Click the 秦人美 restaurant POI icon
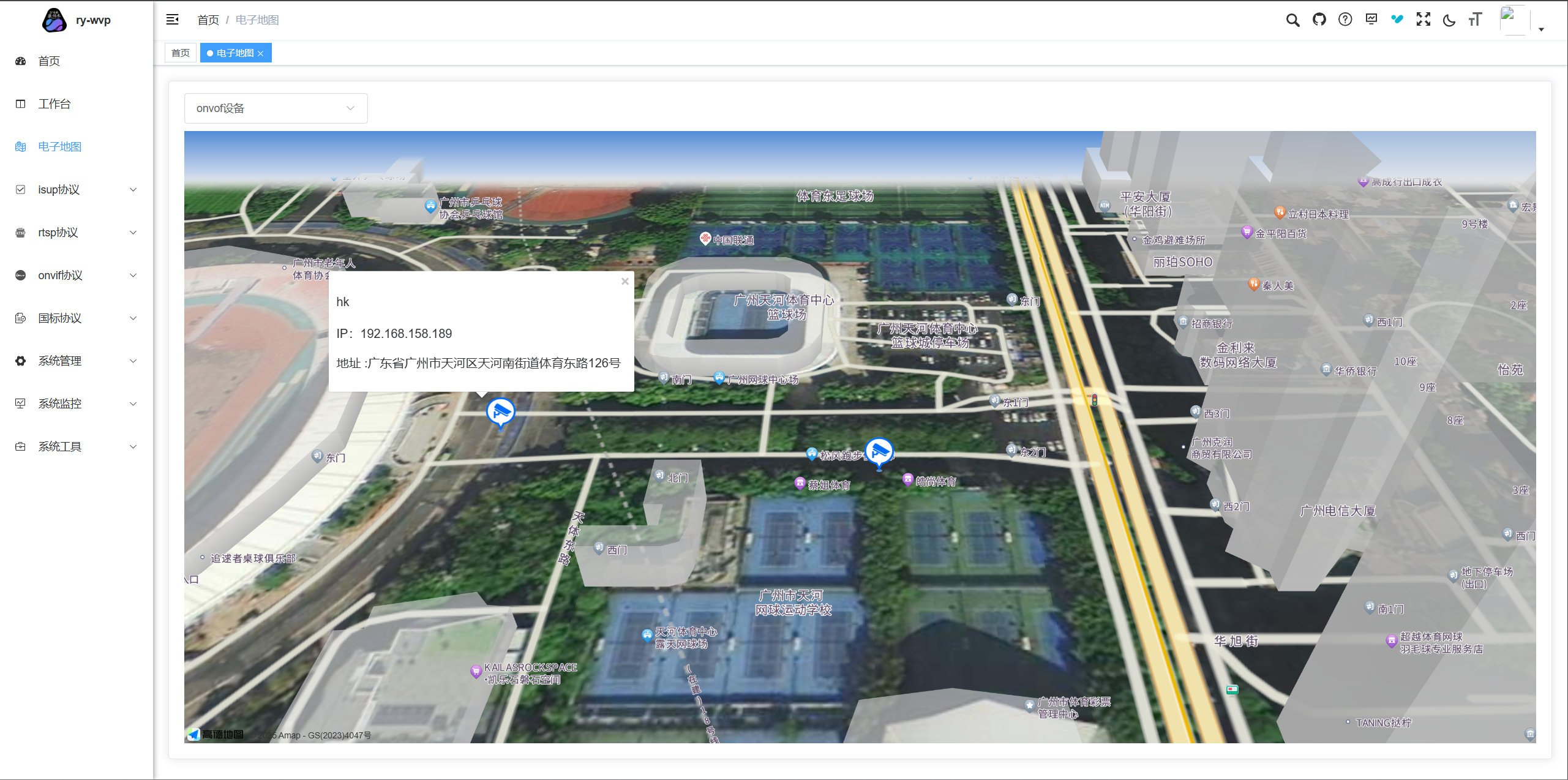This screenshot has width=1568, height=780. point(1253,283)
